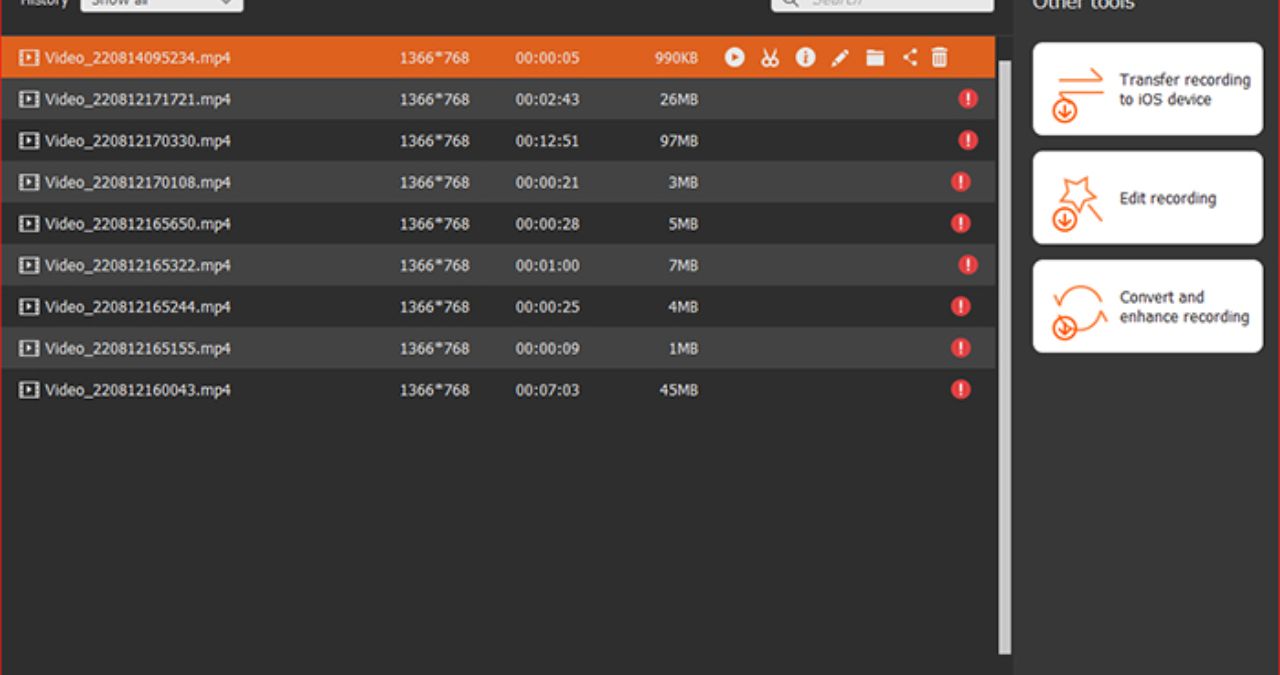
Task: Open the folder of the selected recording
Action: click(x=875, y=58)
